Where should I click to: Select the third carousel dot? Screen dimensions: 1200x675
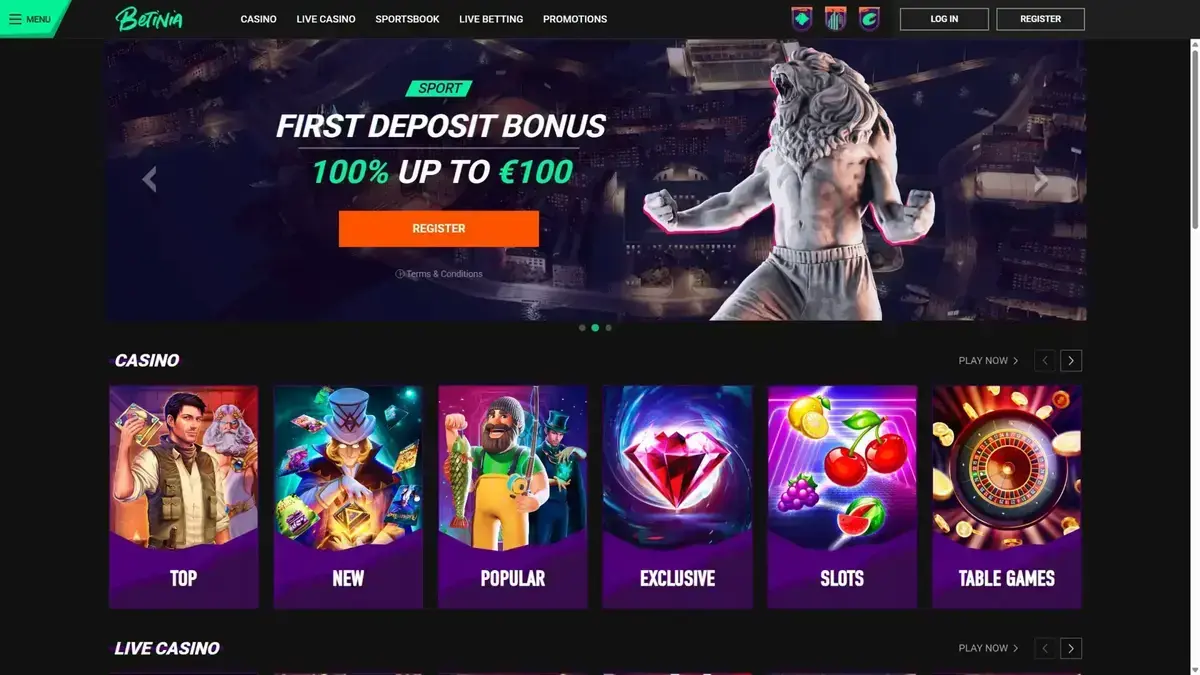click(x=608, y=328)
